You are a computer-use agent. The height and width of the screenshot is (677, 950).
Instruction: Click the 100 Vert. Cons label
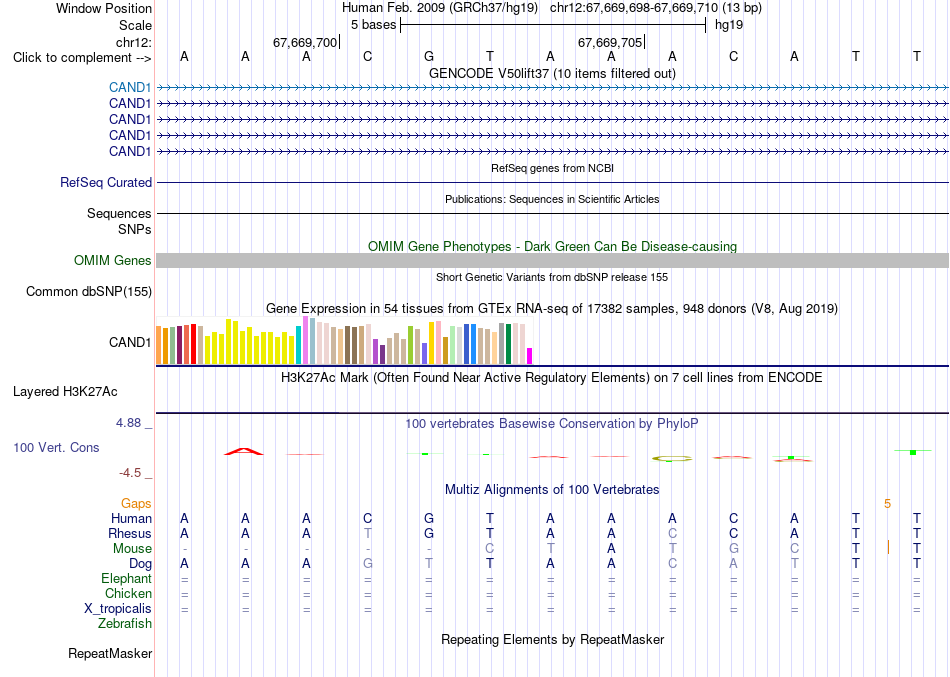pos(56,447)
